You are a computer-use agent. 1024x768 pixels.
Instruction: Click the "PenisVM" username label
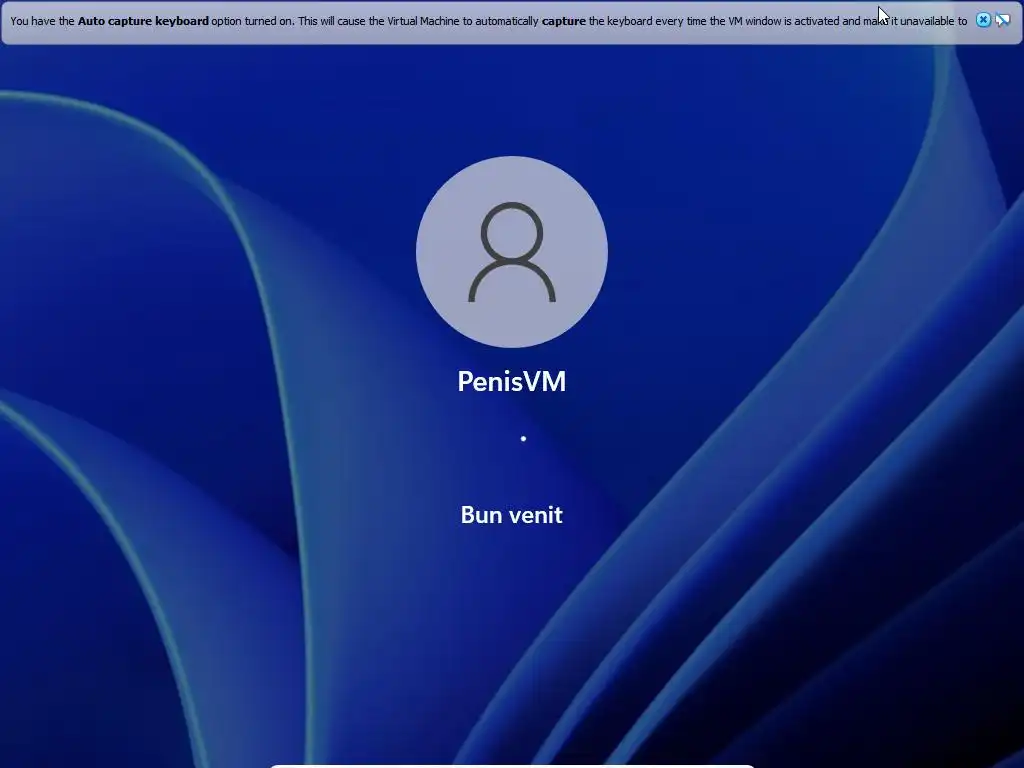(x=511, y=381)
